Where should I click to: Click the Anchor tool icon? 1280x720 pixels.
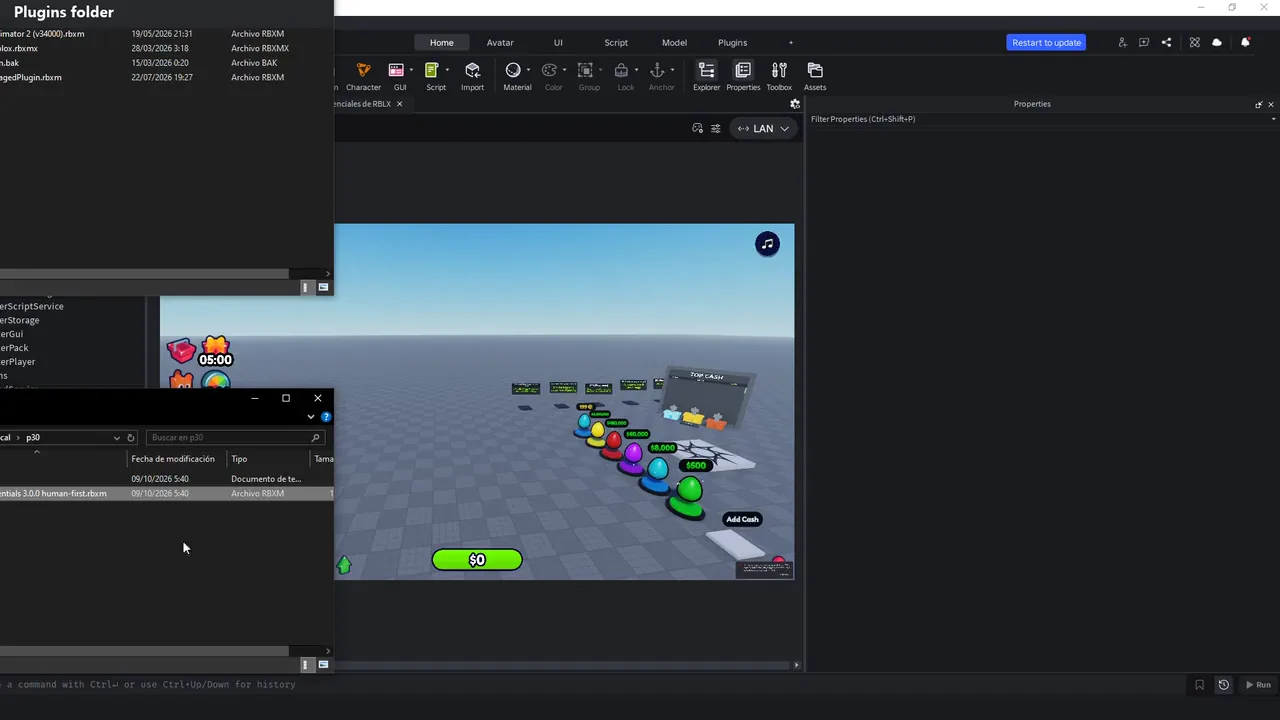(657, 70)
